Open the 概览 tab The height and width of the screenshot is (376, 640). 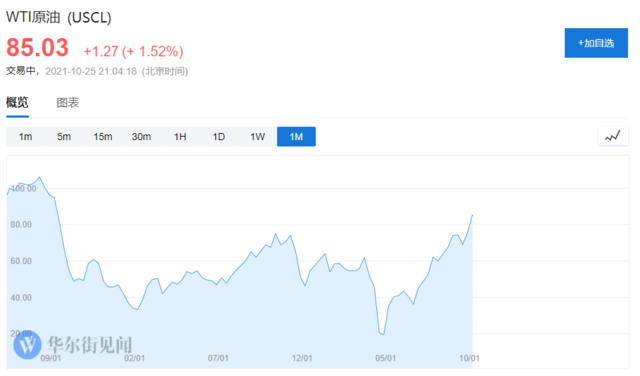pyautogui.click(x=17, y=102)
